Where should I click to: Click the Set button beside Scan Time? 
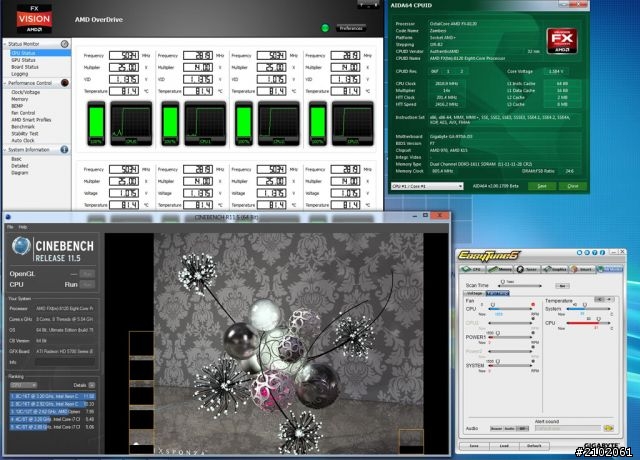pyautogui.click(x=562, y=286)
